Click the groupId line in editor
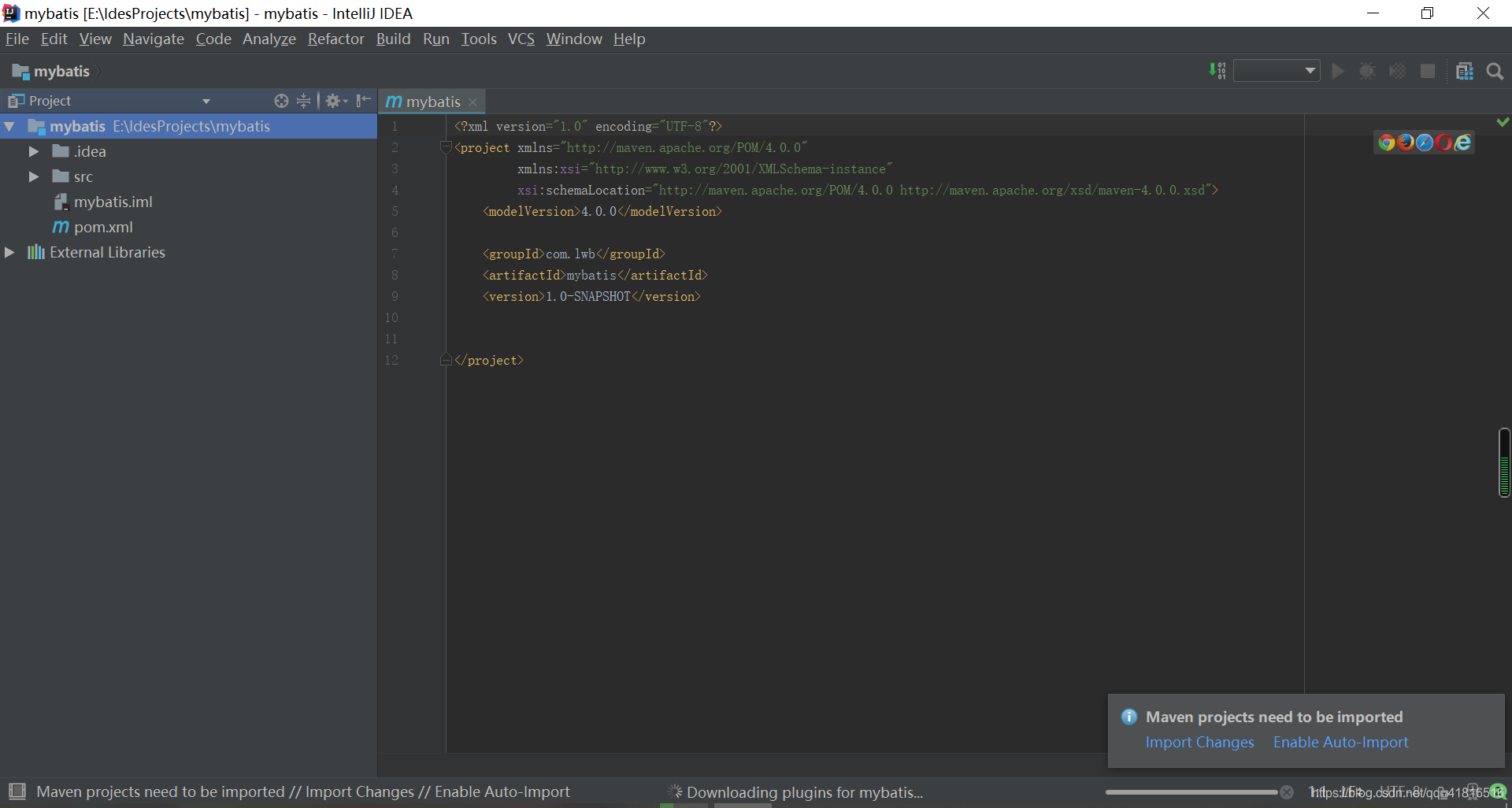 (574, 254)
